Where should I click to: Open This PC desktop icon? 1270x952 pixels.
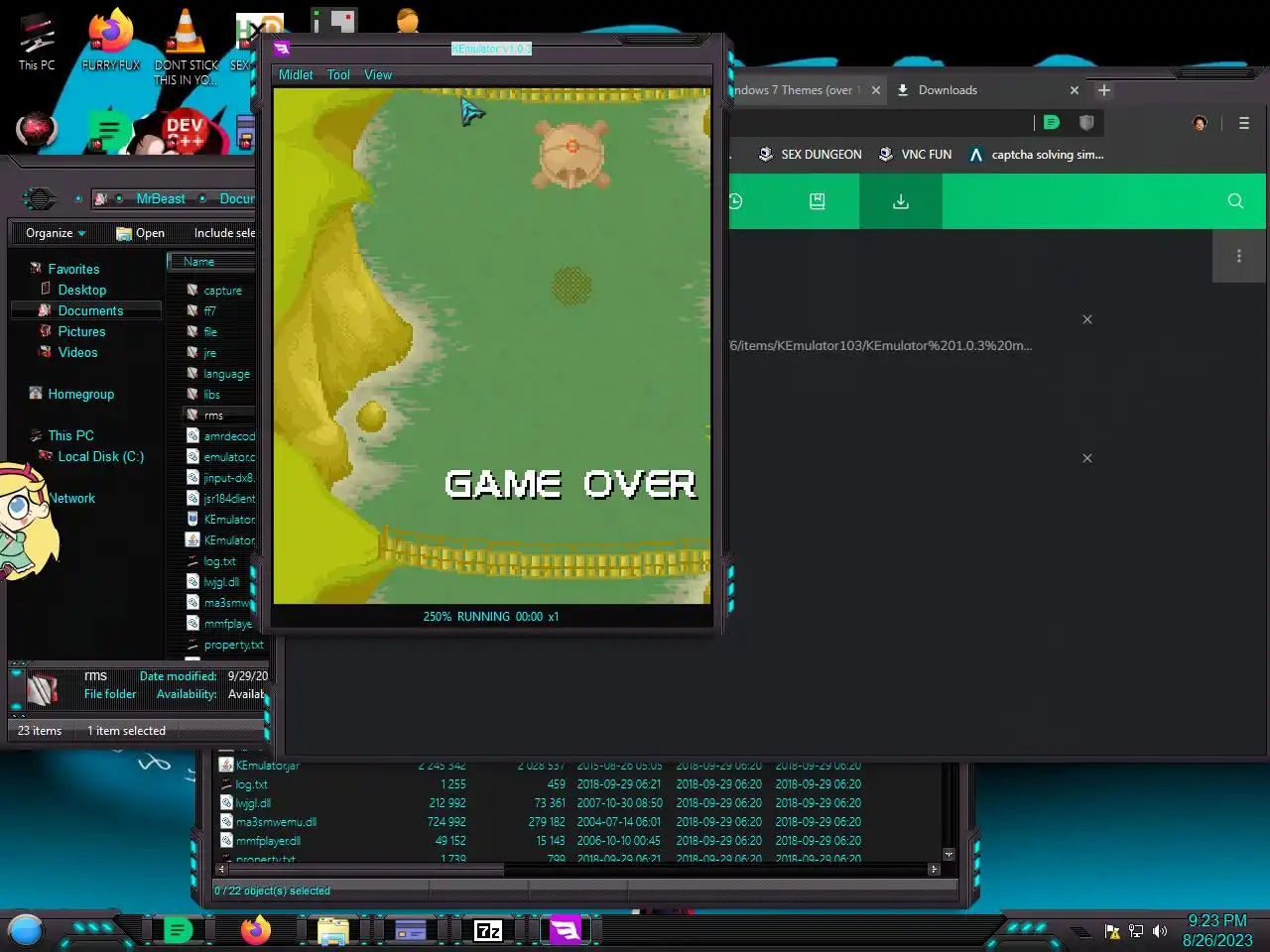37,43
